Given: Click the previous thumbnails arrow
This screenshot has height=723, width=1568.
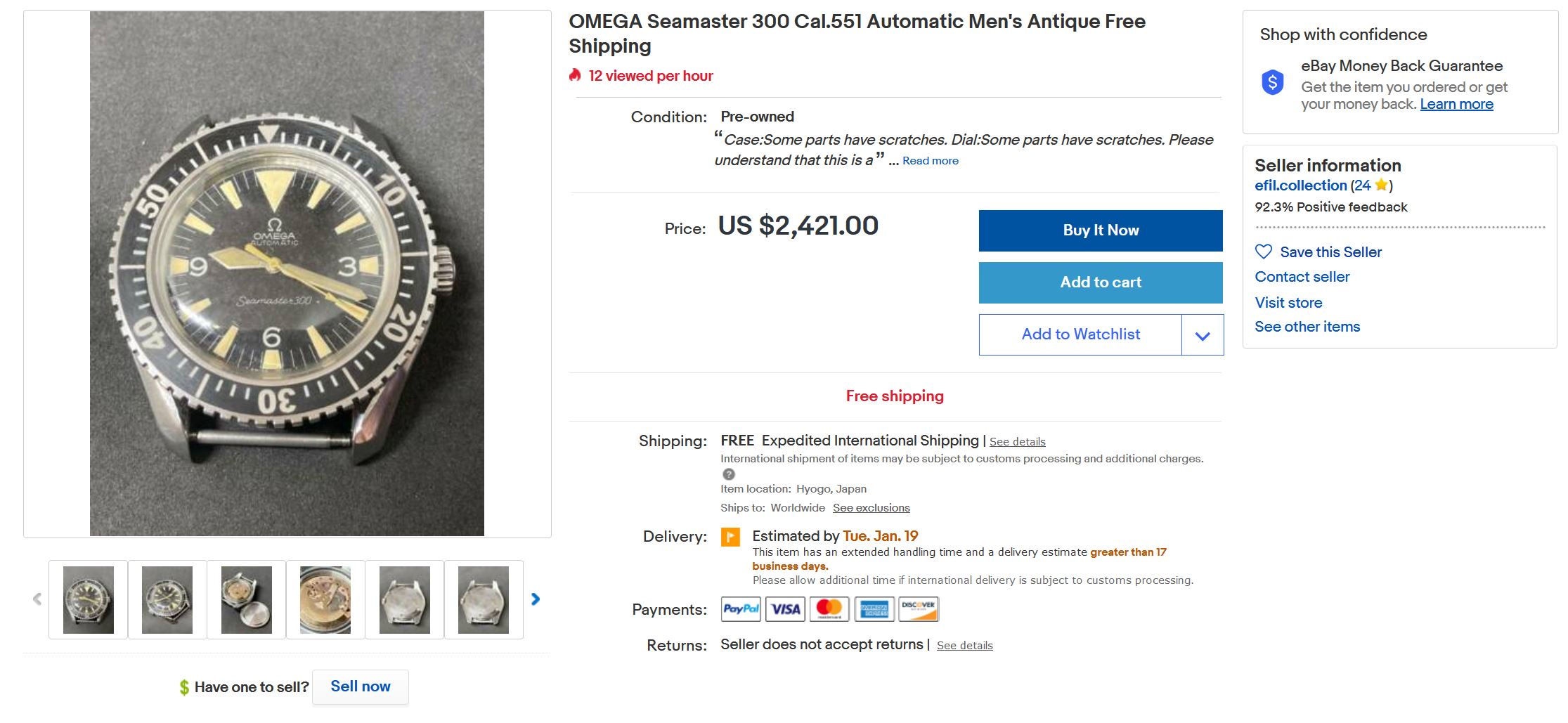Looking at the screenshot, I should tap(37, 599).
